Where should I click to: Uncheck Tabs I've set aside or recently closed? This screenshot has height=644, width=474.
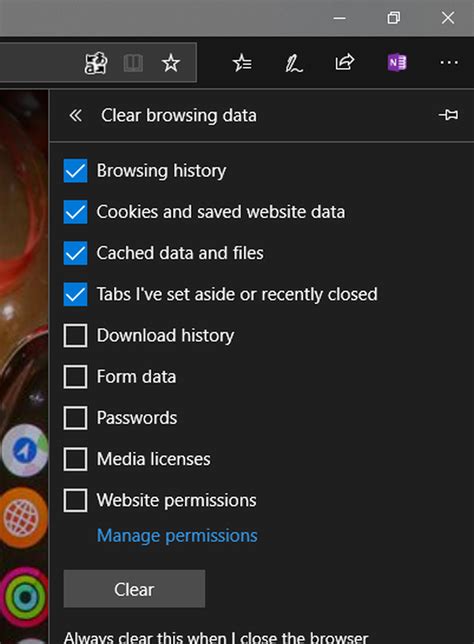coord(75,294)
